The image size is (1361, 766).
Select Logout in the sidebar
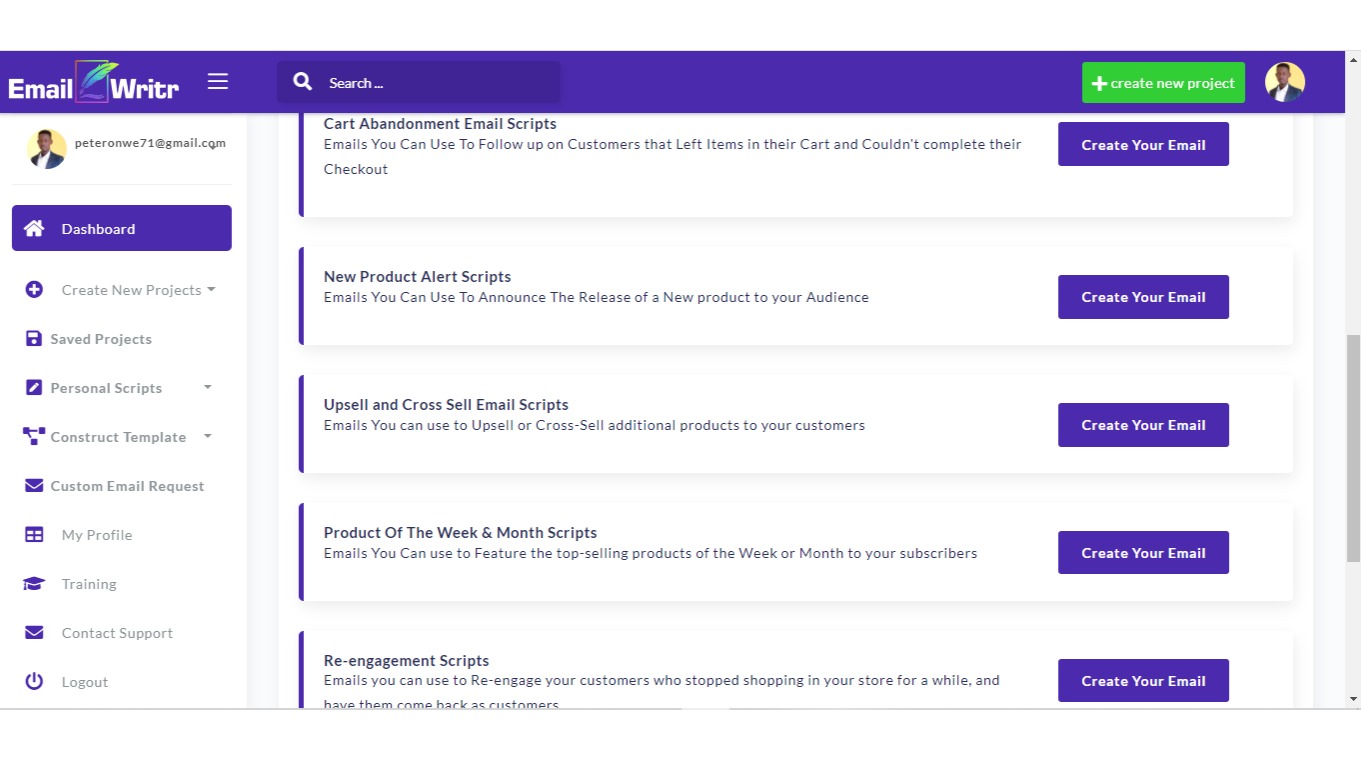click(x=85, y=682)
